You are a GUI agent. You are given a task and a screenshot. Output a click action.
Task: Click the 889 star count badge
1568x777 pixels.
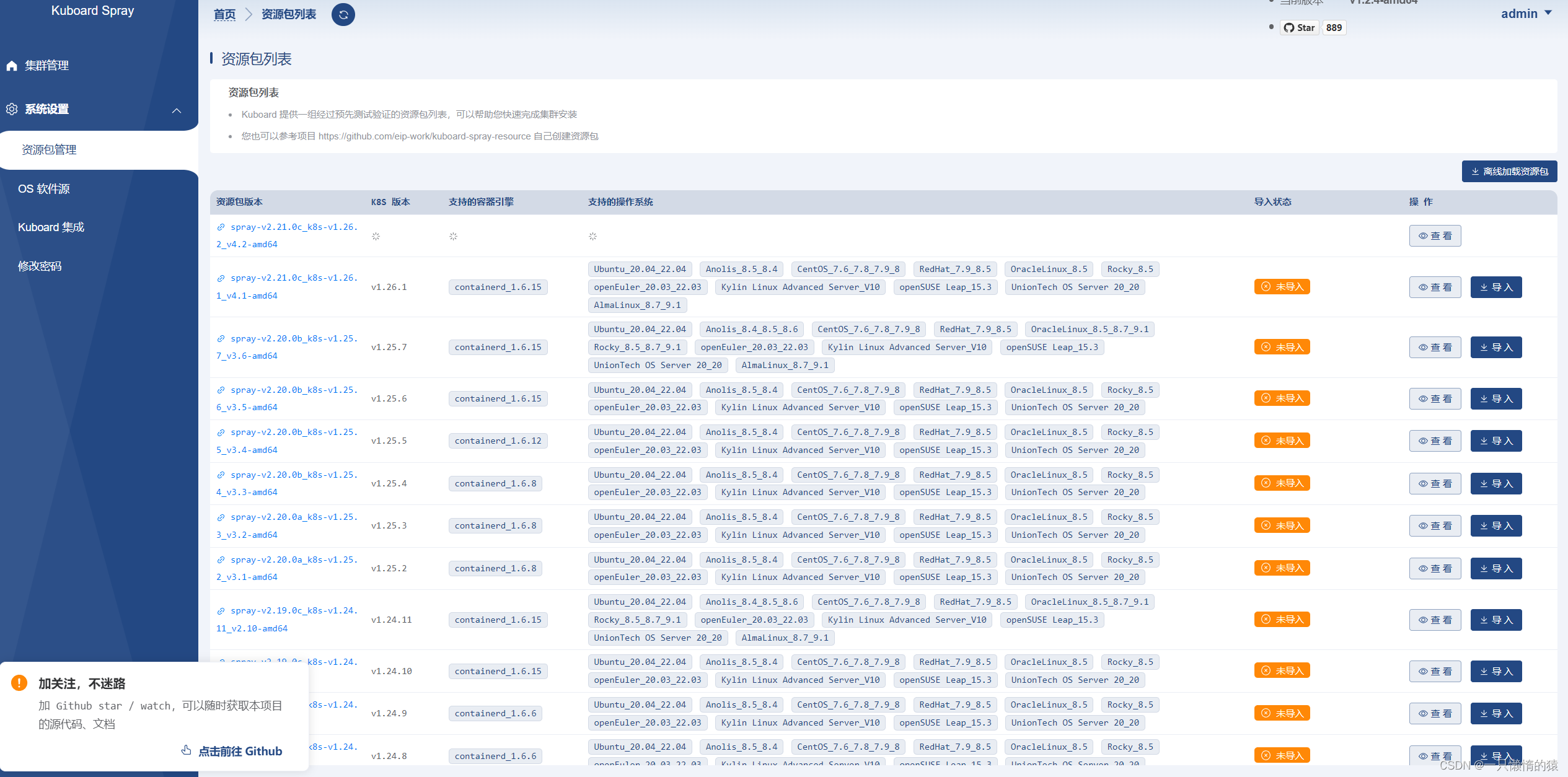[x=1334, y=28]
